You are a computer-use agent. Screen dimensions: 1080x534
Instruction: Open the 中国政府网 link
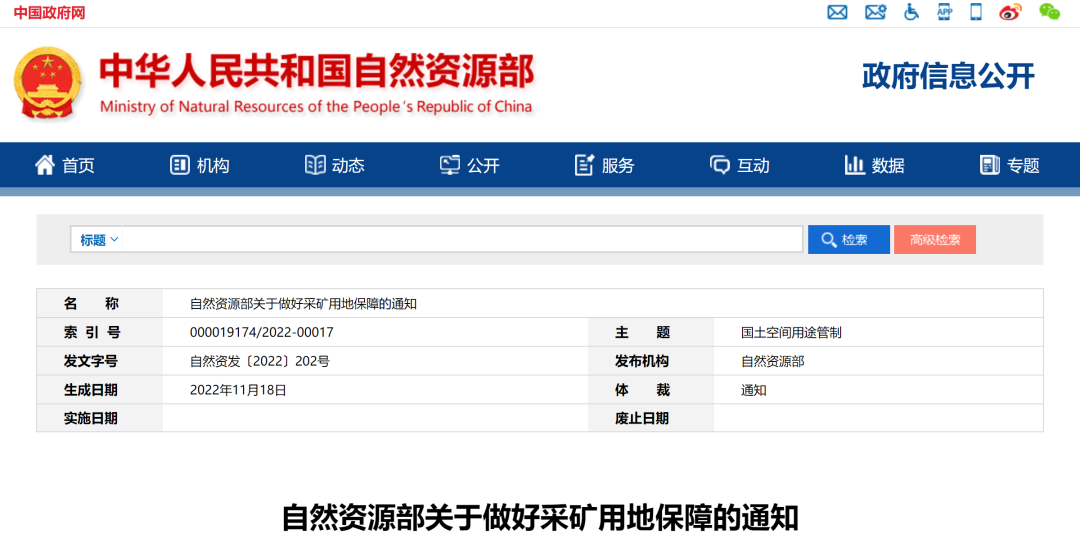pos(49,13)
